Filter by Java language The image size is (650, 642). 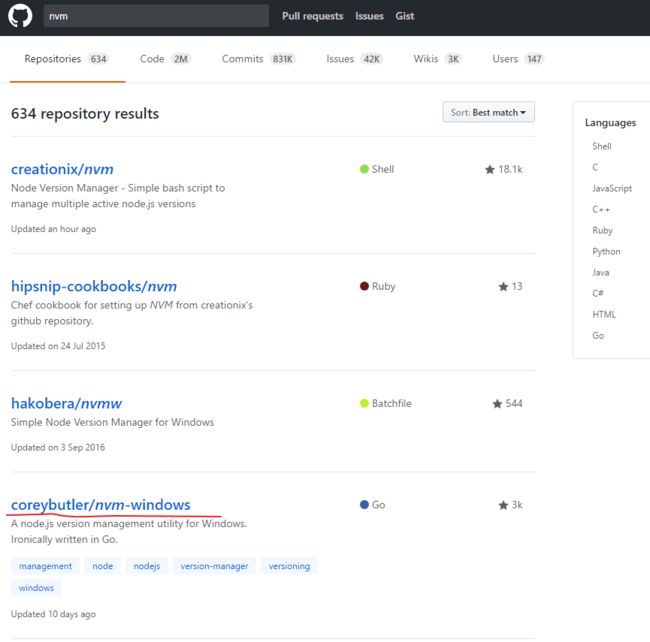pos(601,273)
